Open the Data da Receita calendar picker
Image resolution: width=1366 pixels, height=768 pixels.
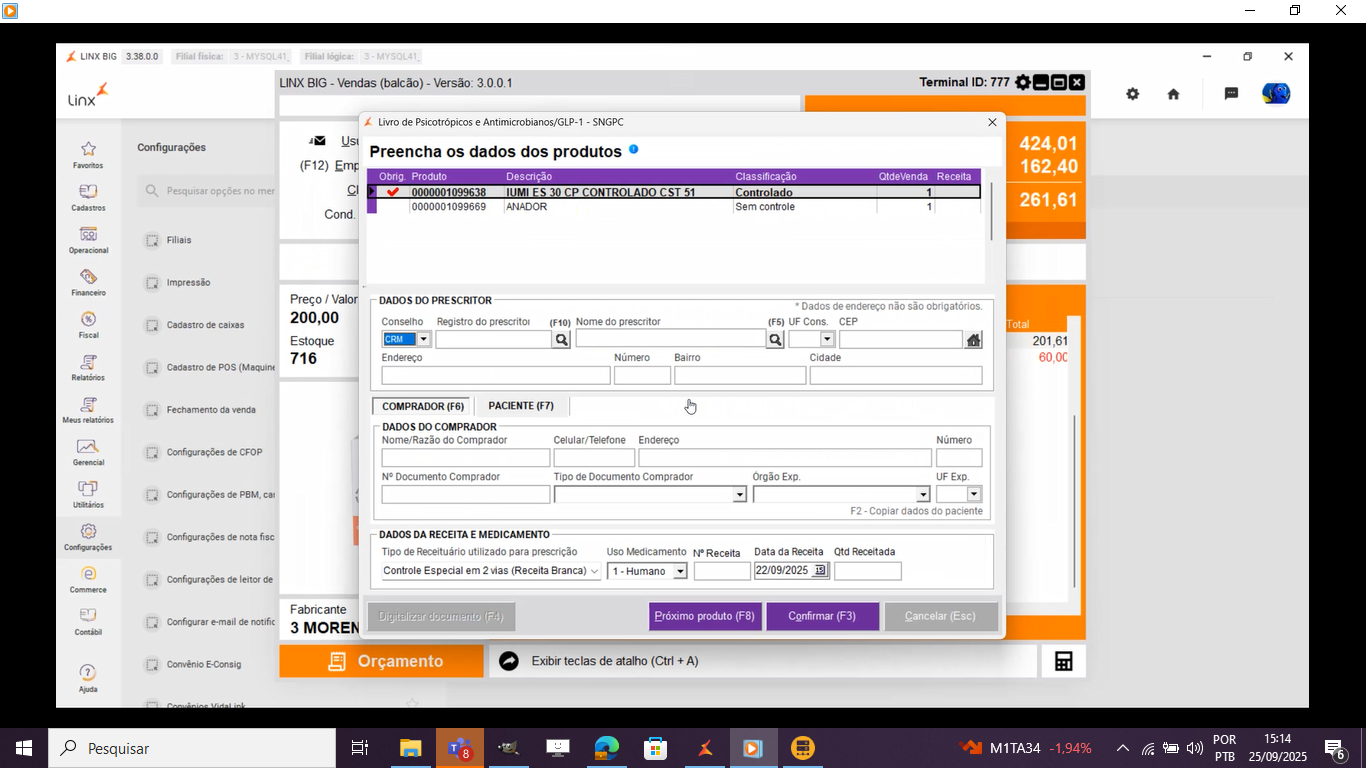(820, 571)
